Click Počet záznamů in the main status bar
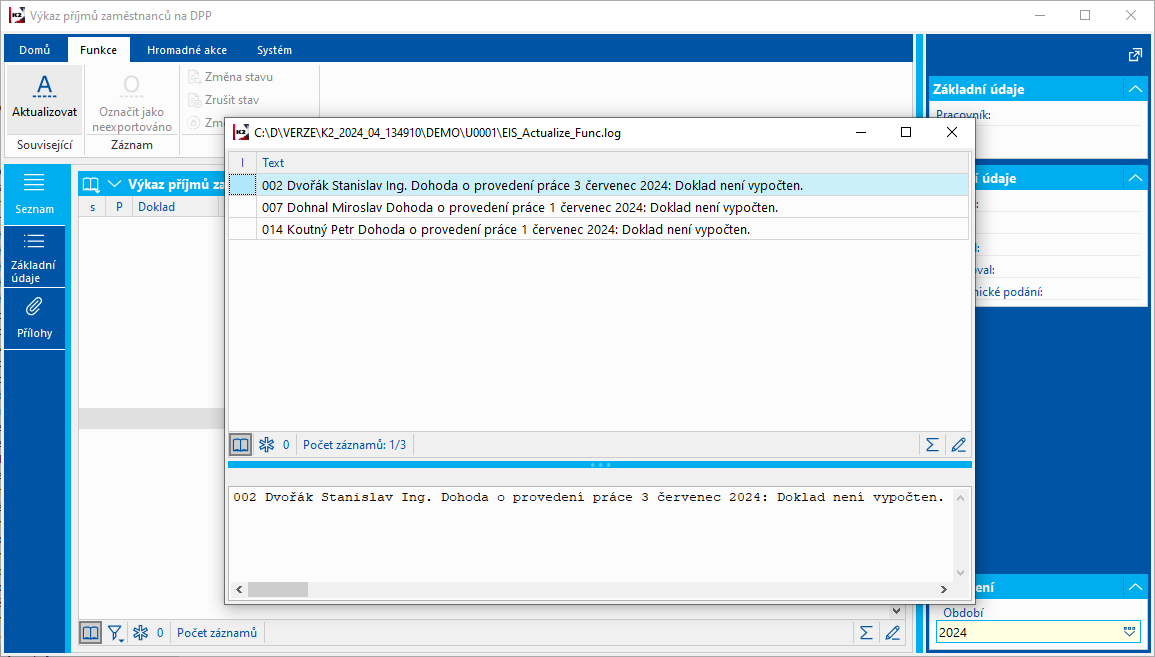 [217, 633]
